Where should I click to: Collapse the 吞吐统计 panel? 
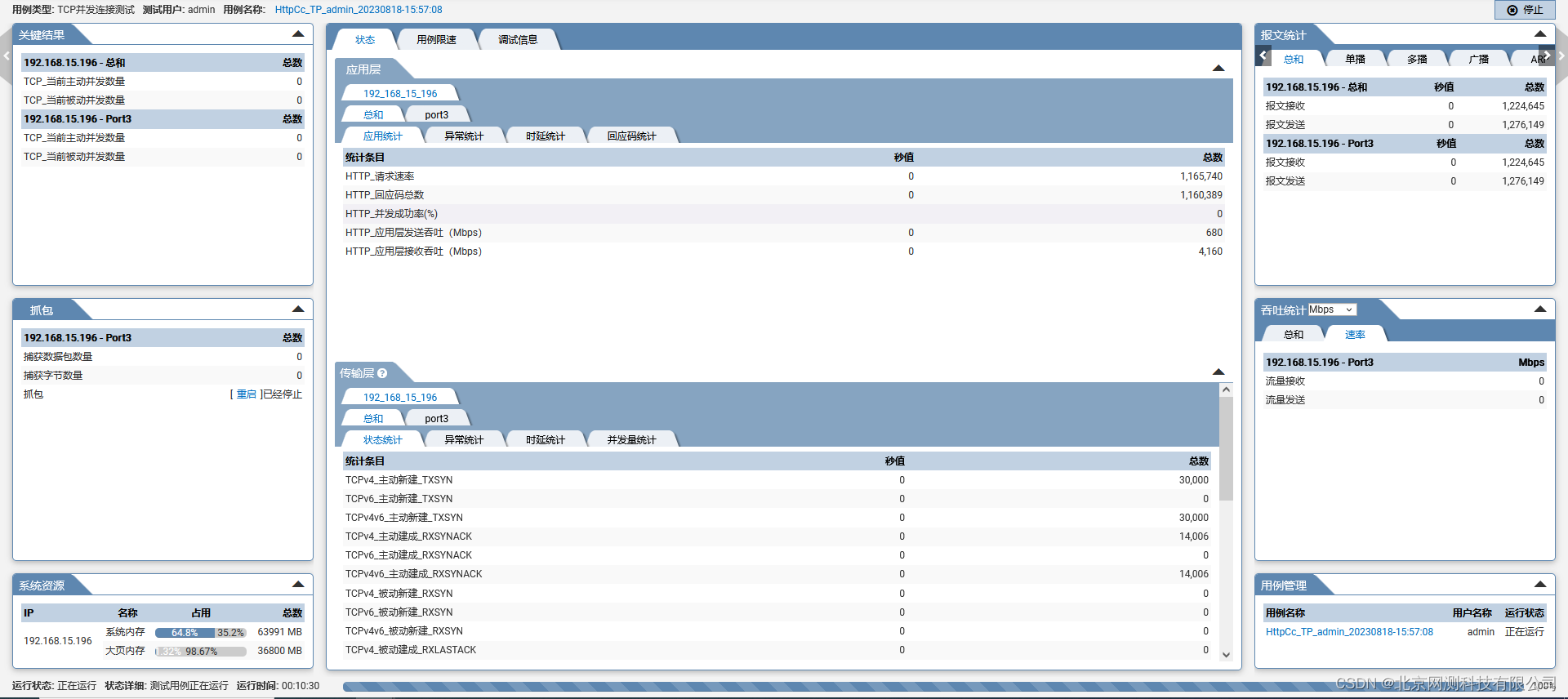[x=1540, y=309]
